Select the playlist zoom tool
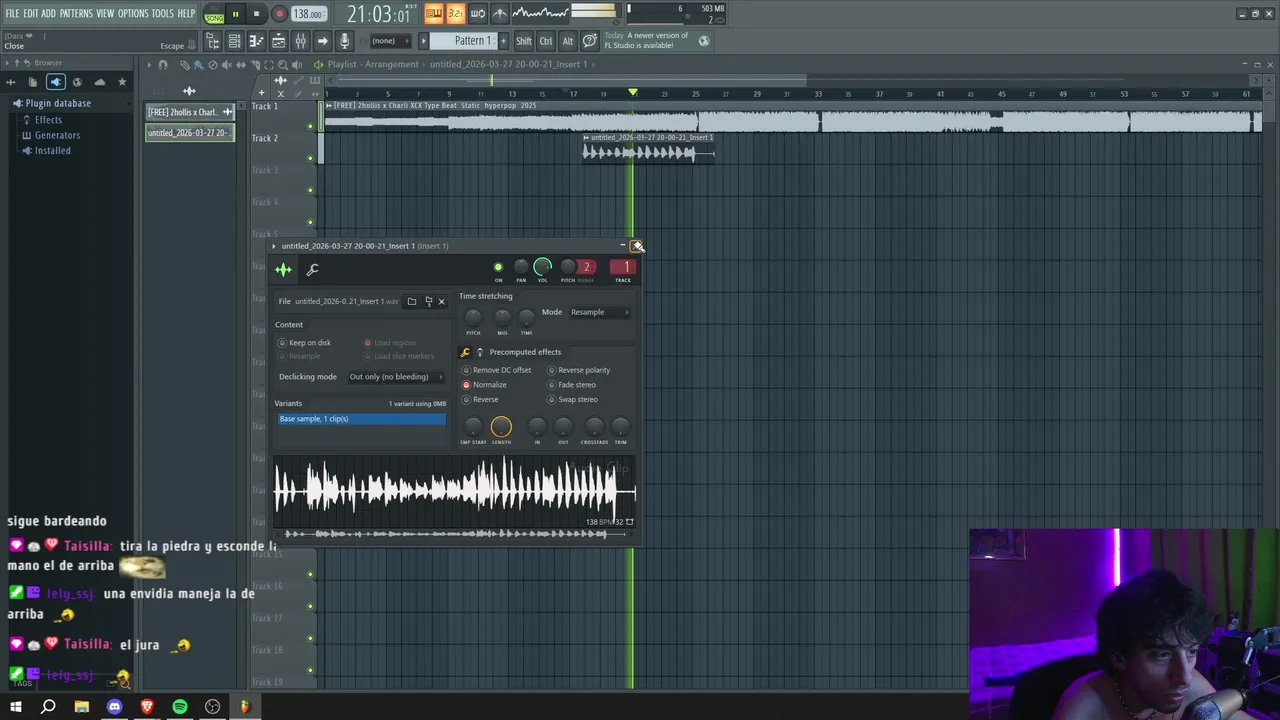Image resolution: width=1280 pixels, height=720 pixels. [x=283, y=64]
